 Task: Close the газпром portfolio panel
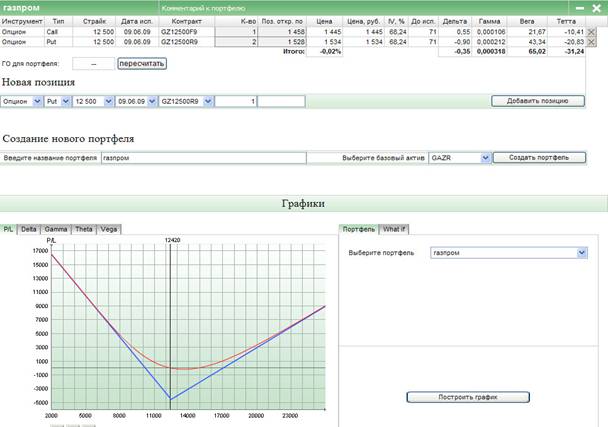[596, 8]
